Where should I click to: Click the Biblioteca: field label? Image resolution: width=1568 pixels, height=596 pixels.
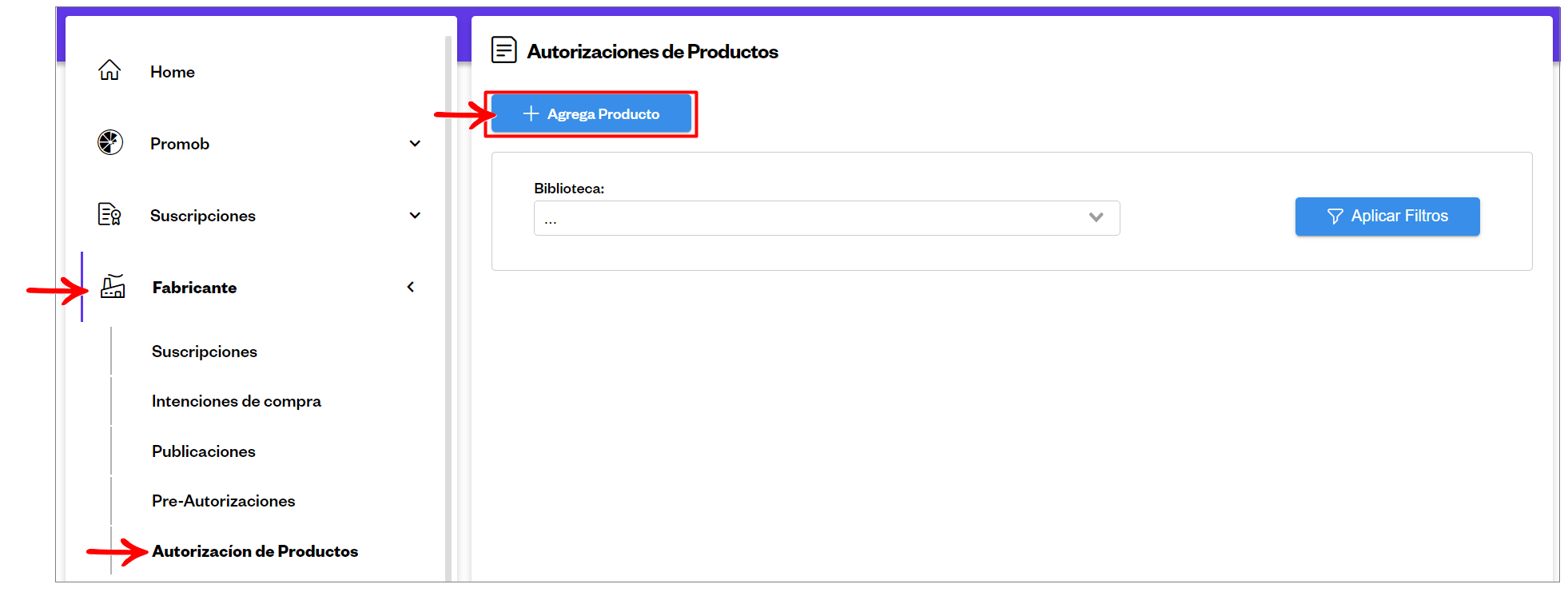tap(569, 189)
